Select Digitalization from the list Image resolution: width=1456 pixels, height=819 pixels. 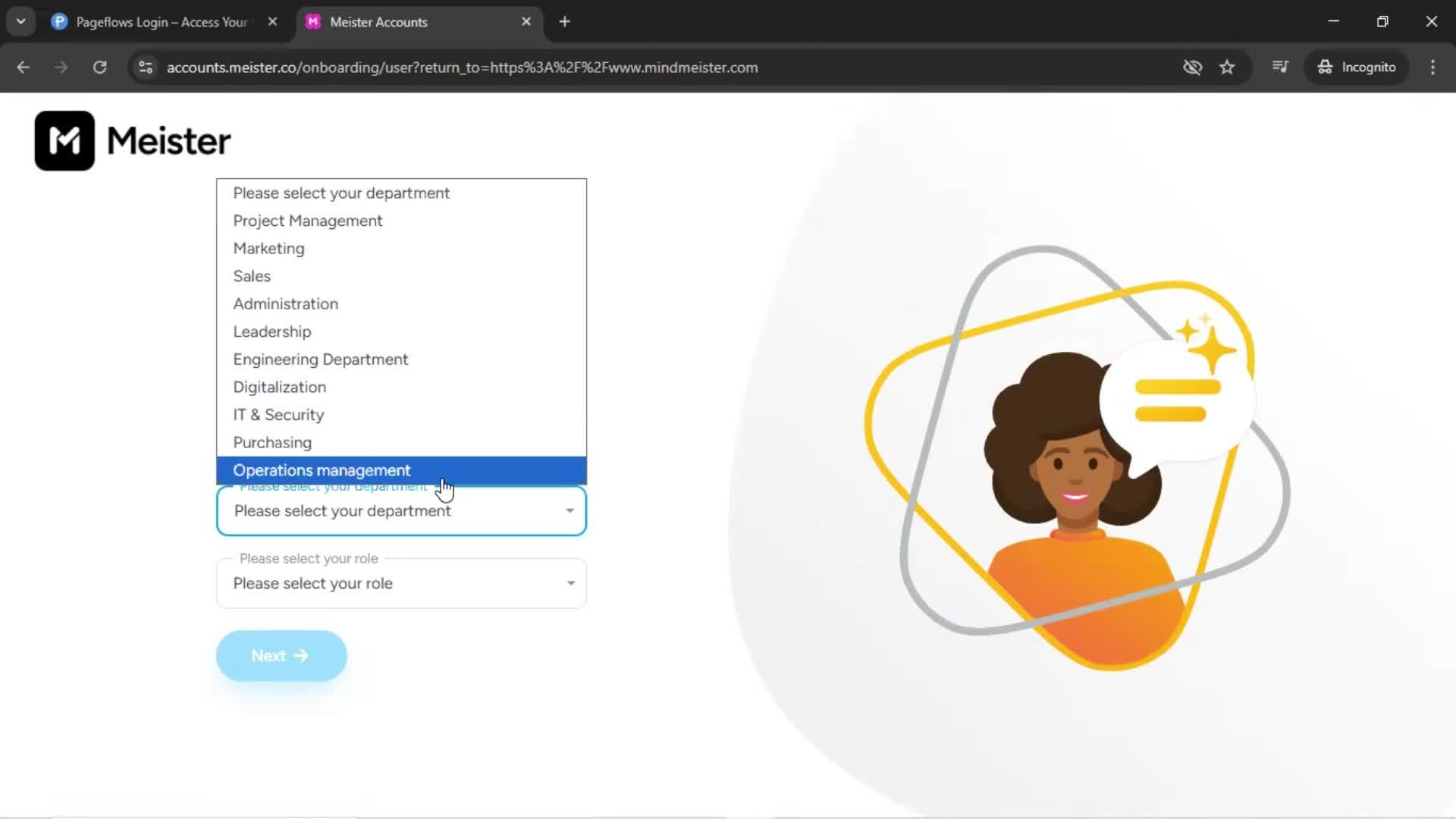click(x=401, y=388)
